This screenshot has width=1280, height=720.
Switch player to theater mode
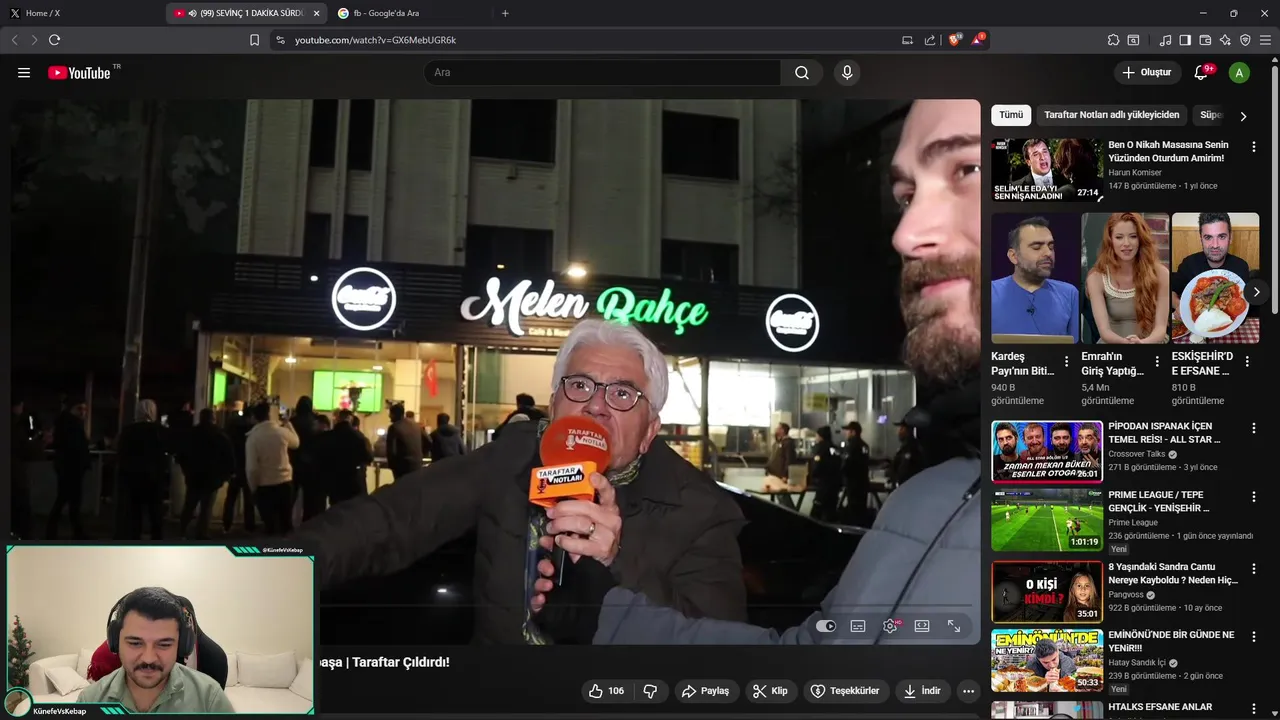tap(922, 626)
